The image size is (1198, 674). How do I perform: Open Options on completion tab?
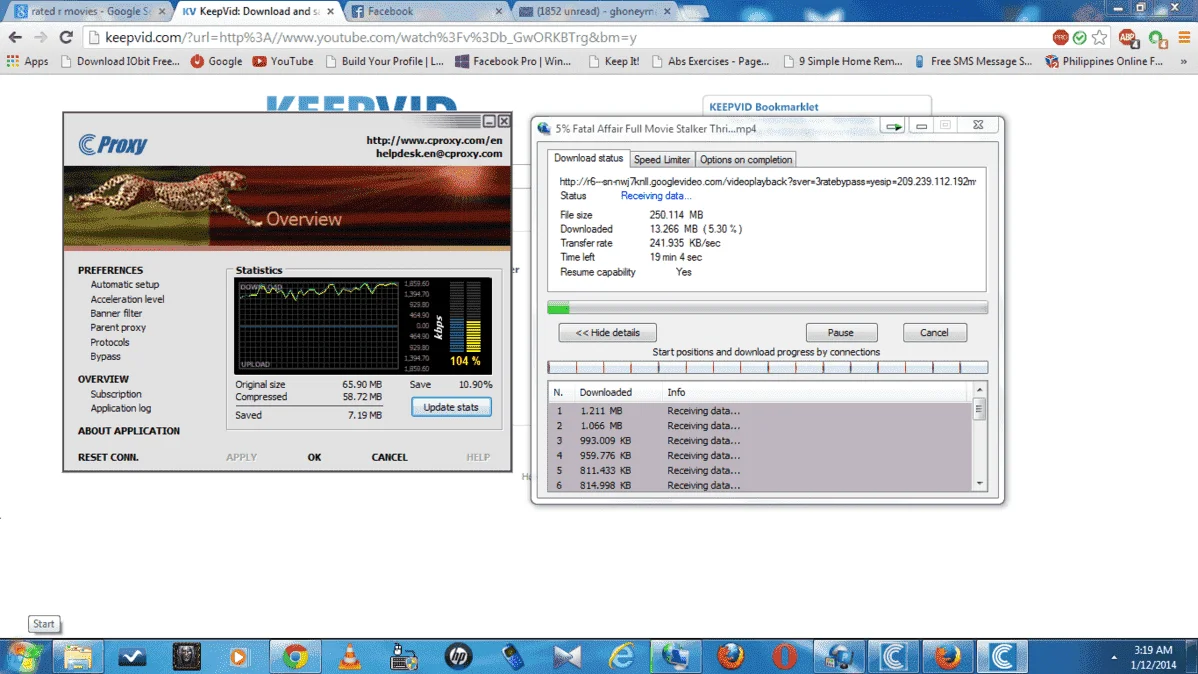pos(746,160)
